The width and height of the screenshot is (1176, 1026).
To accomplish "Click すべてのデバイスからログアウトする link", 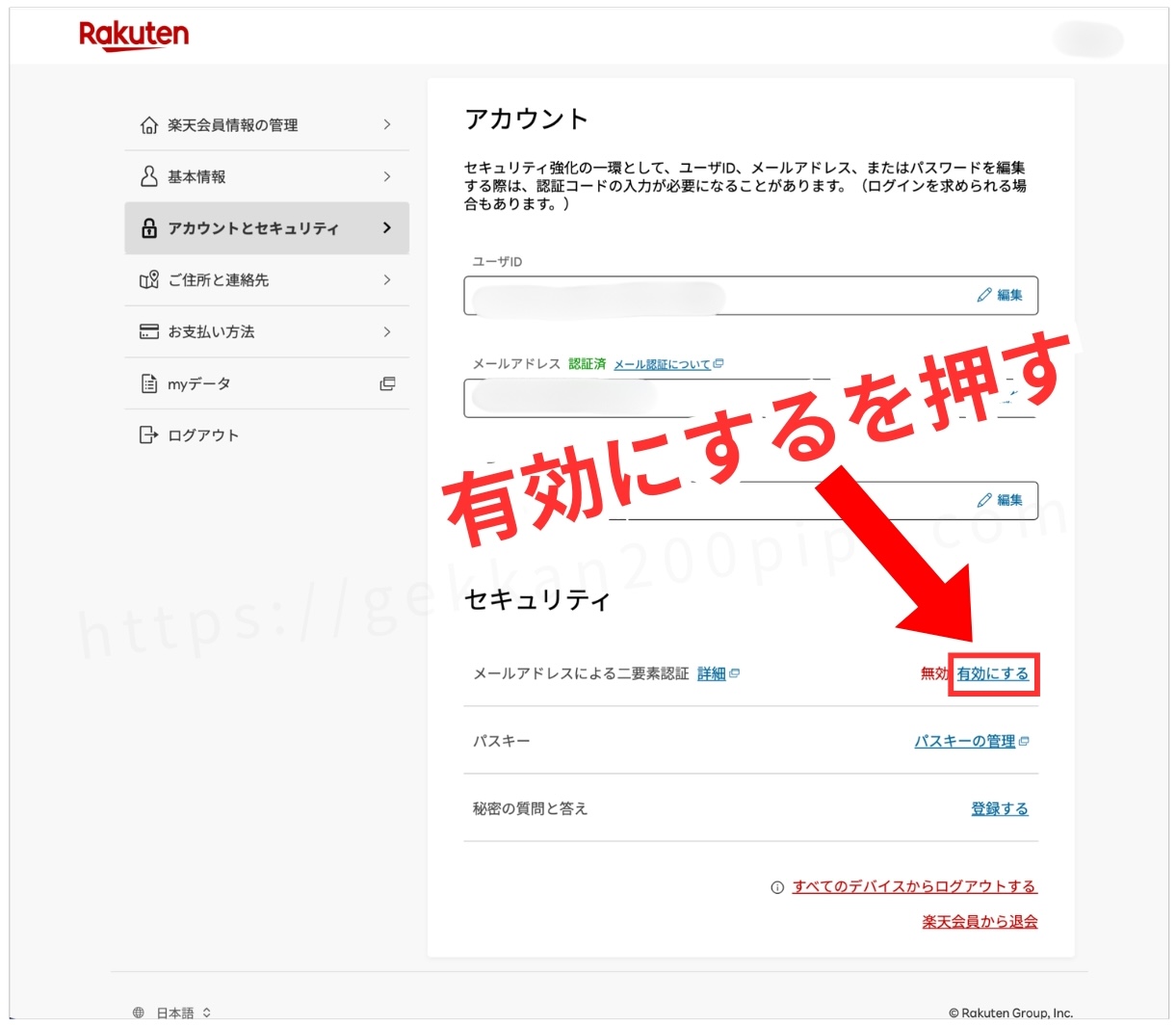I will click(914, 886).
